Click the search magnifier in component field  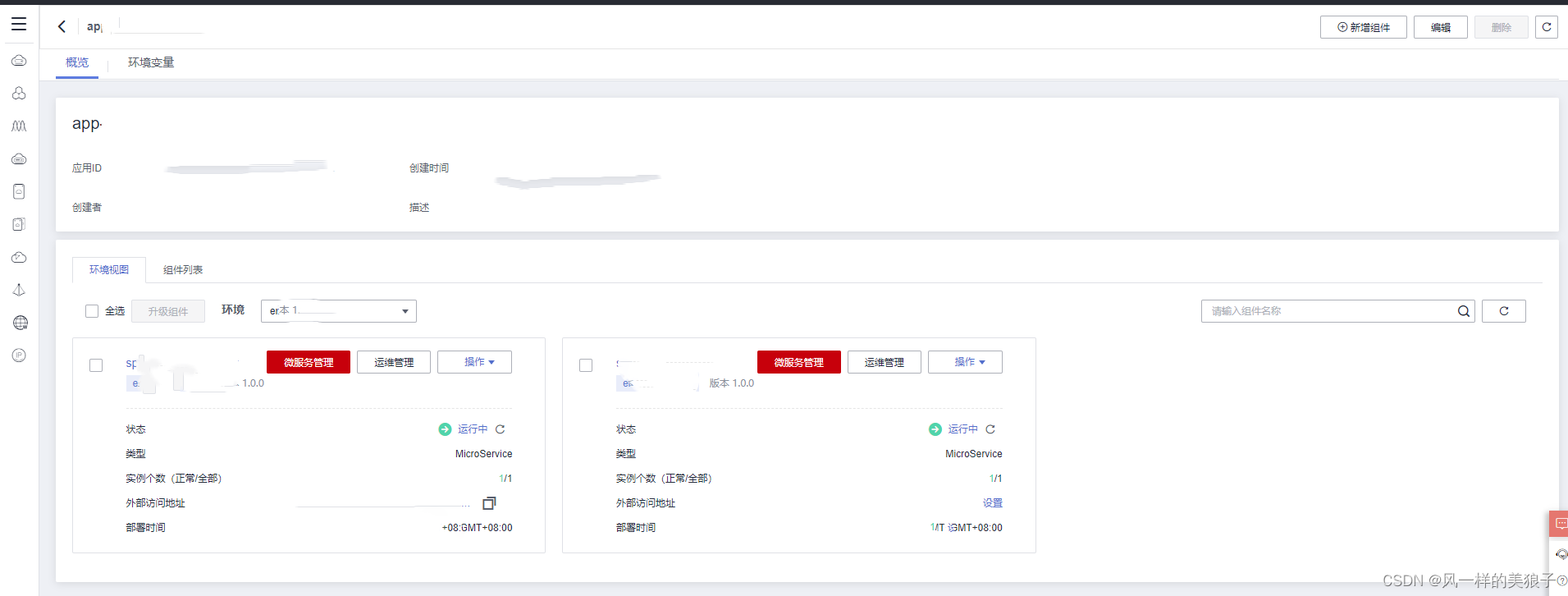(x=1463, y=311)
